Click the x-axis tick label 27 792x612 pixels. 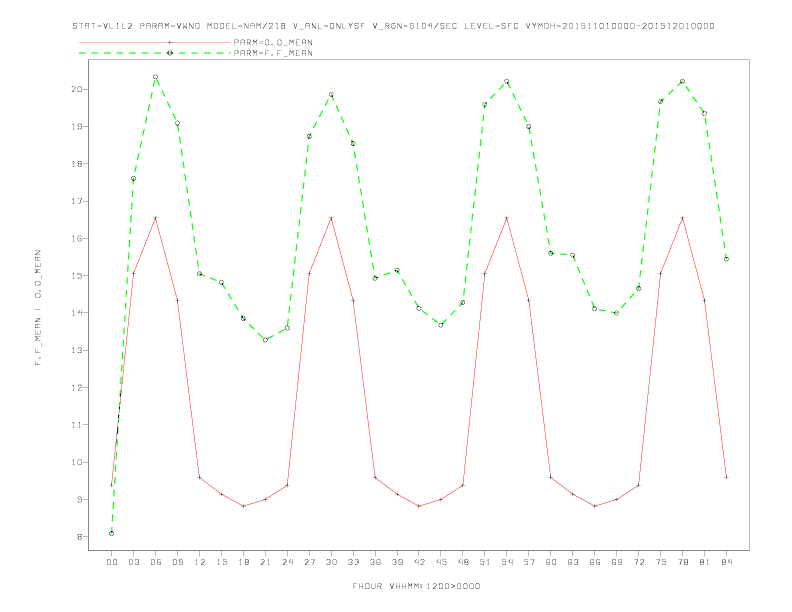[309, 562]
